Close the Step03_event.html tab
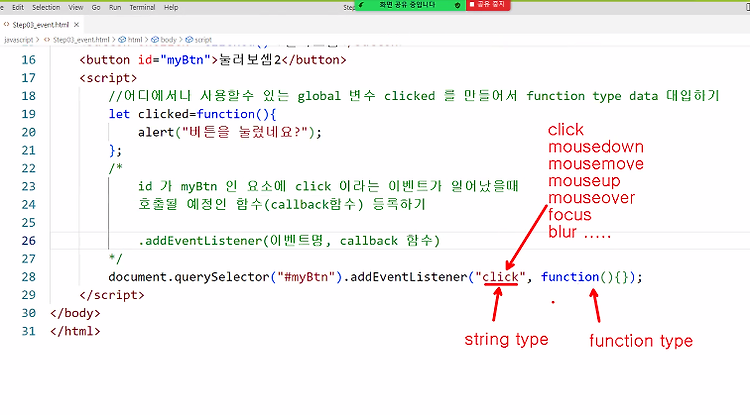 point(77,24)
